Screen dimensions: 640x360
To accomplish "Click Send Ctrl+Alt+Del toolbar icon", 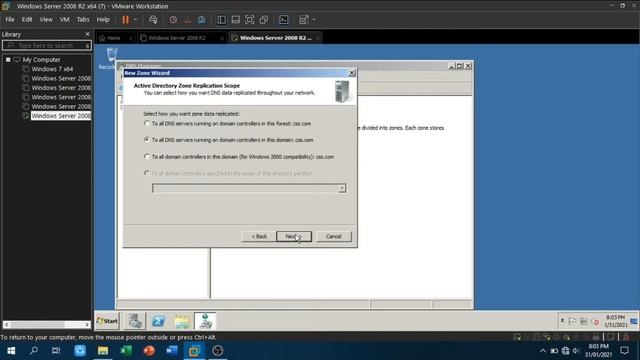I will pyautogui.click(x=153, y=20).
